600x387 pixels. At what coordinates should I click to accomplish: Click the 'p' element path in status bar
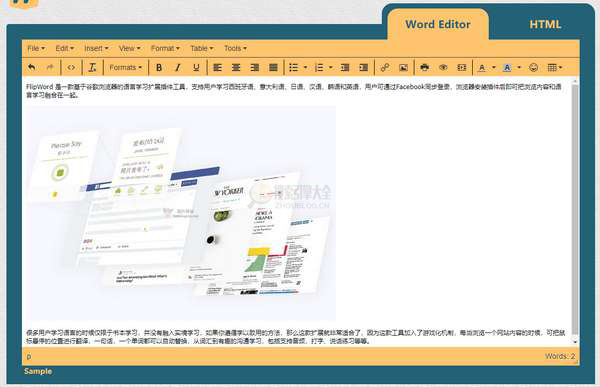tap(29, 356)
